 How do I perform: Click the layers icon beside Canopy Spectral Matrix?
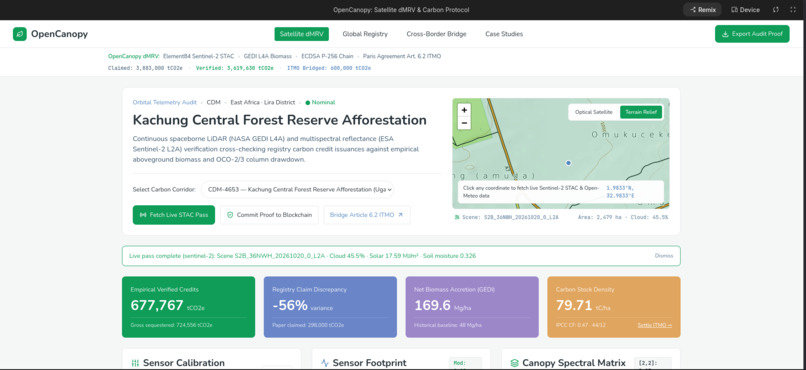click(x=515, y=363)
